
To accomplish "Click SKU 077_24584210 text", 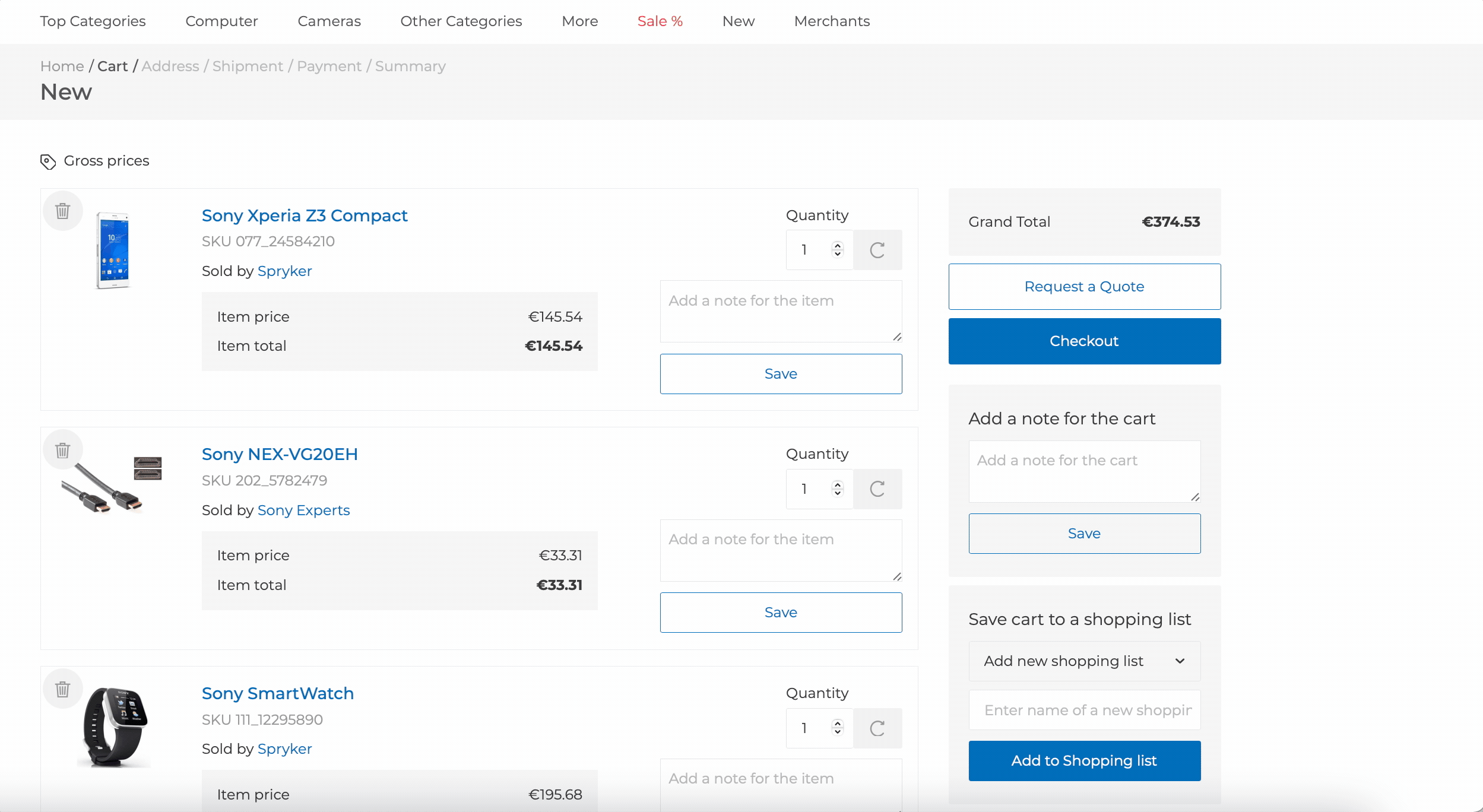I will tap(268, 242).
